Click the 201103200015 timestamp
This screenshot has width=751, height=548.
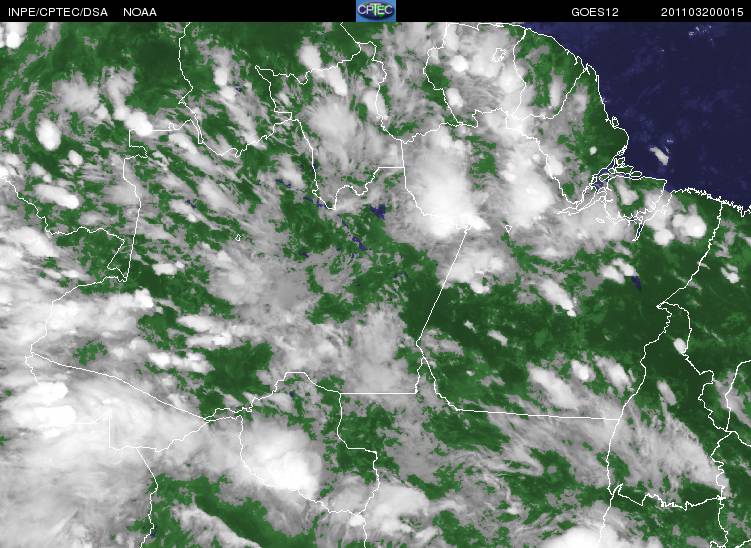(702, 12)
